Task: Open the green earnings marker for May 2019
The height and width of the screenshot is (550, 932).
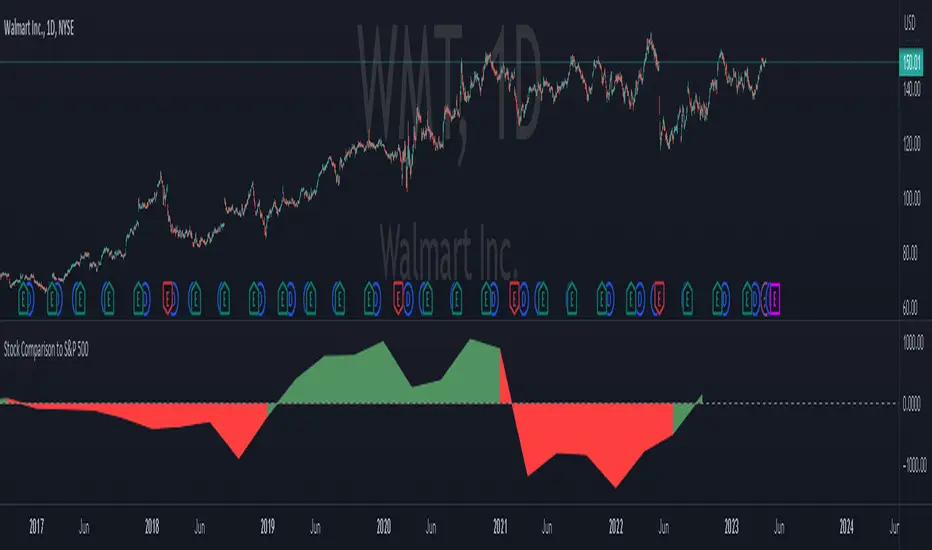Action: point(310,298)
